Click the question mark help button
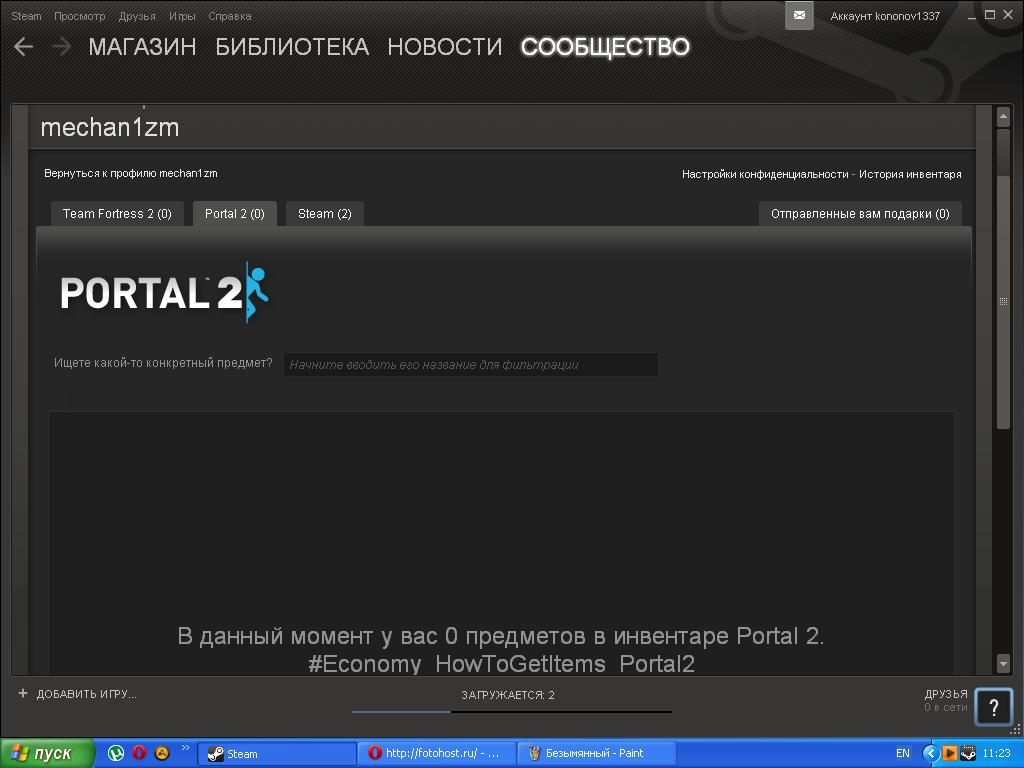This screenshot has height=768, width=1024. tap(993, 708)
